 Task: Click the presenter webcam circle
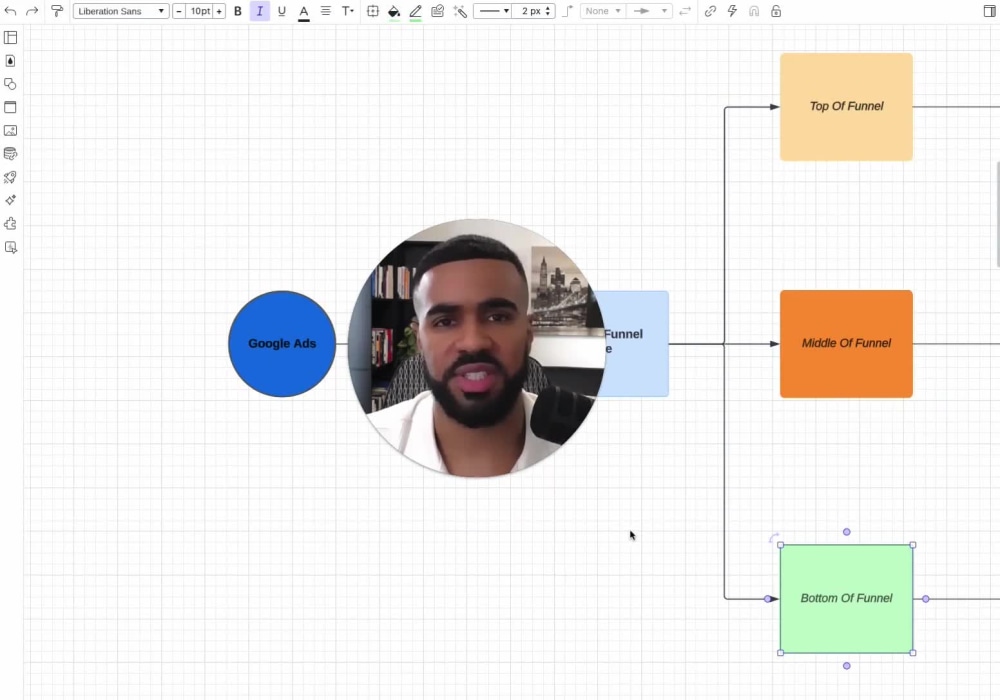click(476, 348)
